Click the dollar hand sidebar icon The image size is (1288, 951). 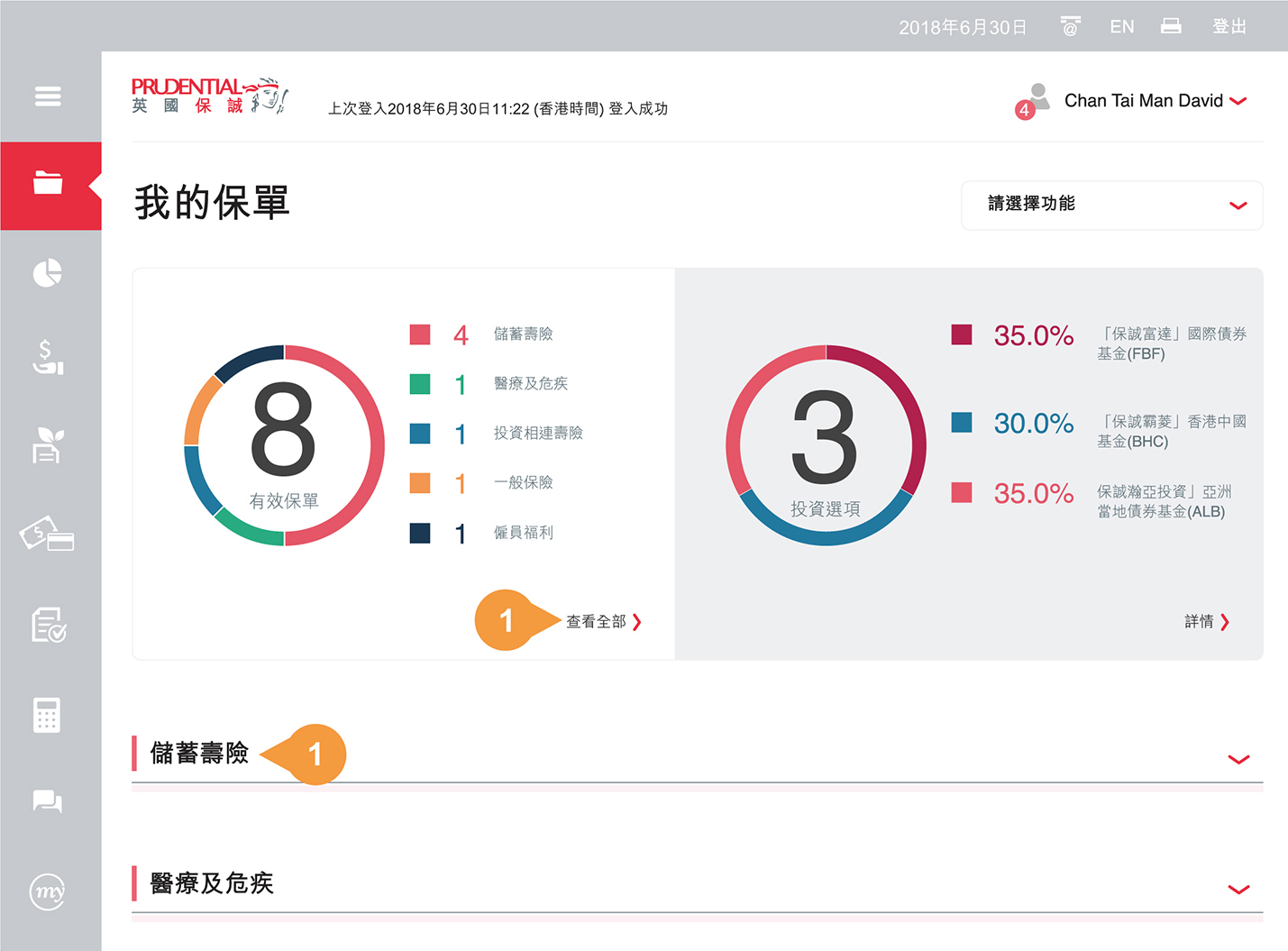point(48,358)
